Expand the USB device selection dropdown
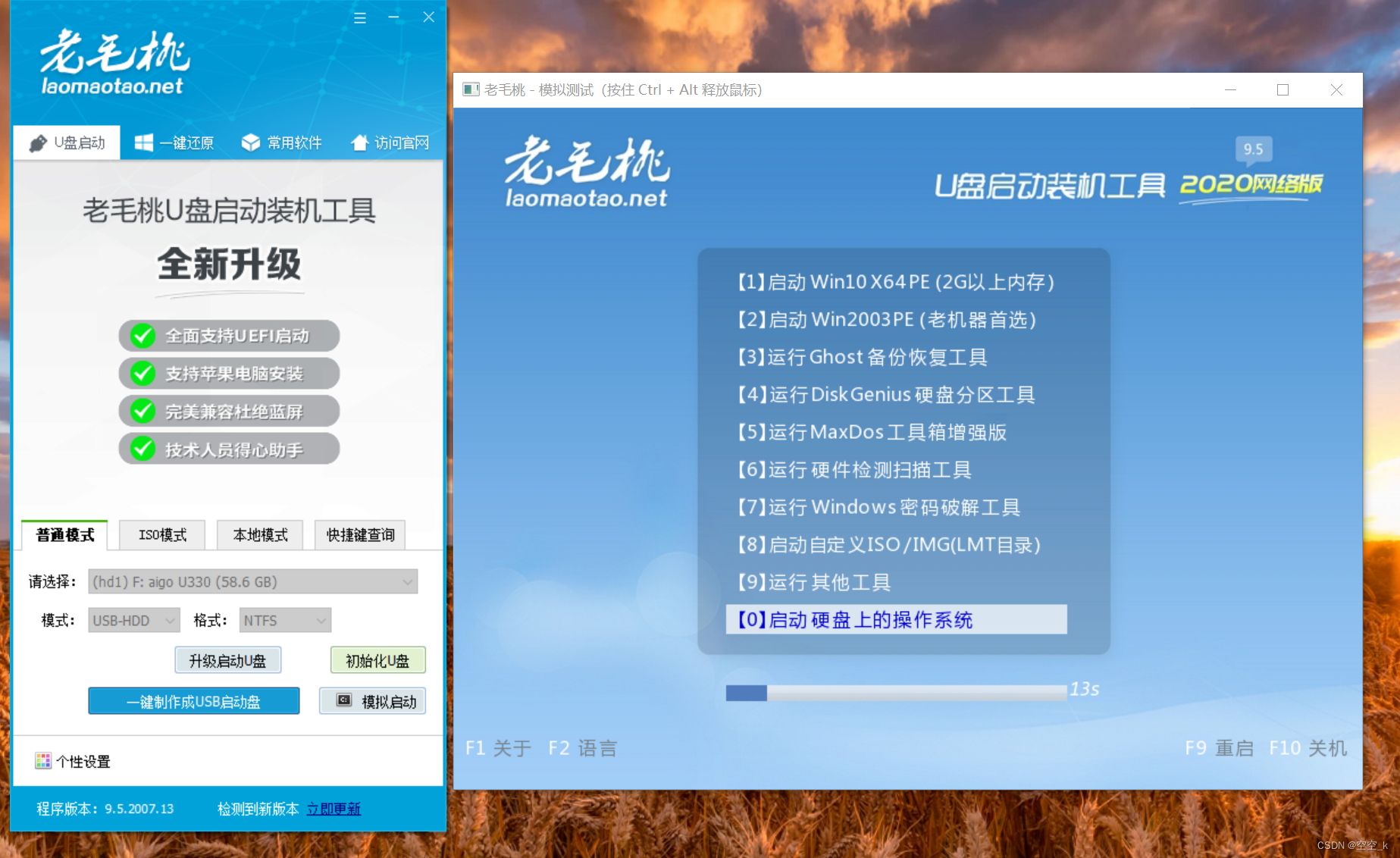The height and width of the screenshot is (858, 1400). [253, 581]
